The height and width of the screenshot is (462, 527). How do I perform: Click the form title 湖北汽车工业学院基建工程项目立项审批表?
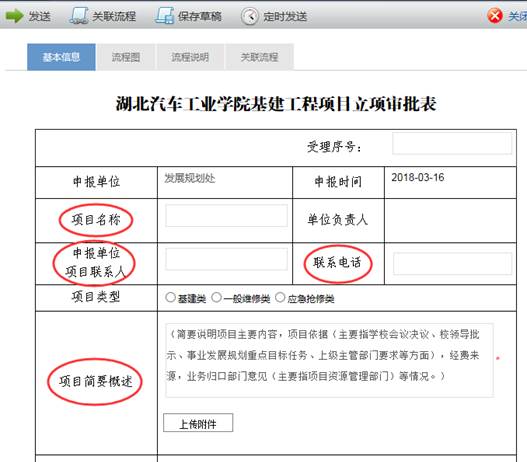coord(276,103)
